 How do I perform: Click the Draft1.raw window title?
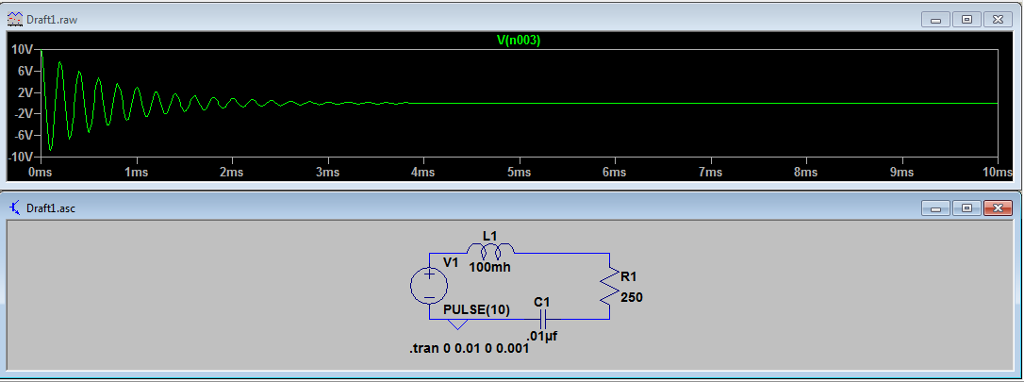[53, 20]
